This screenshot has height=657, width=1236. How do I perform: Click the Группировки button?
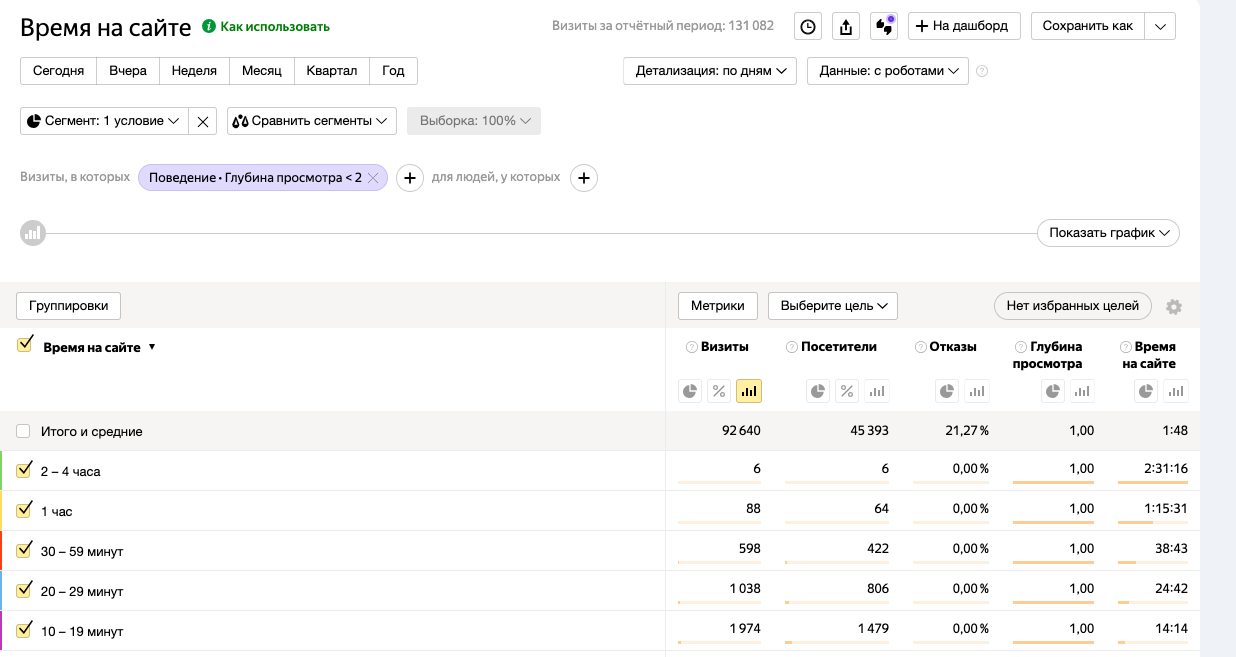point(69,306)
